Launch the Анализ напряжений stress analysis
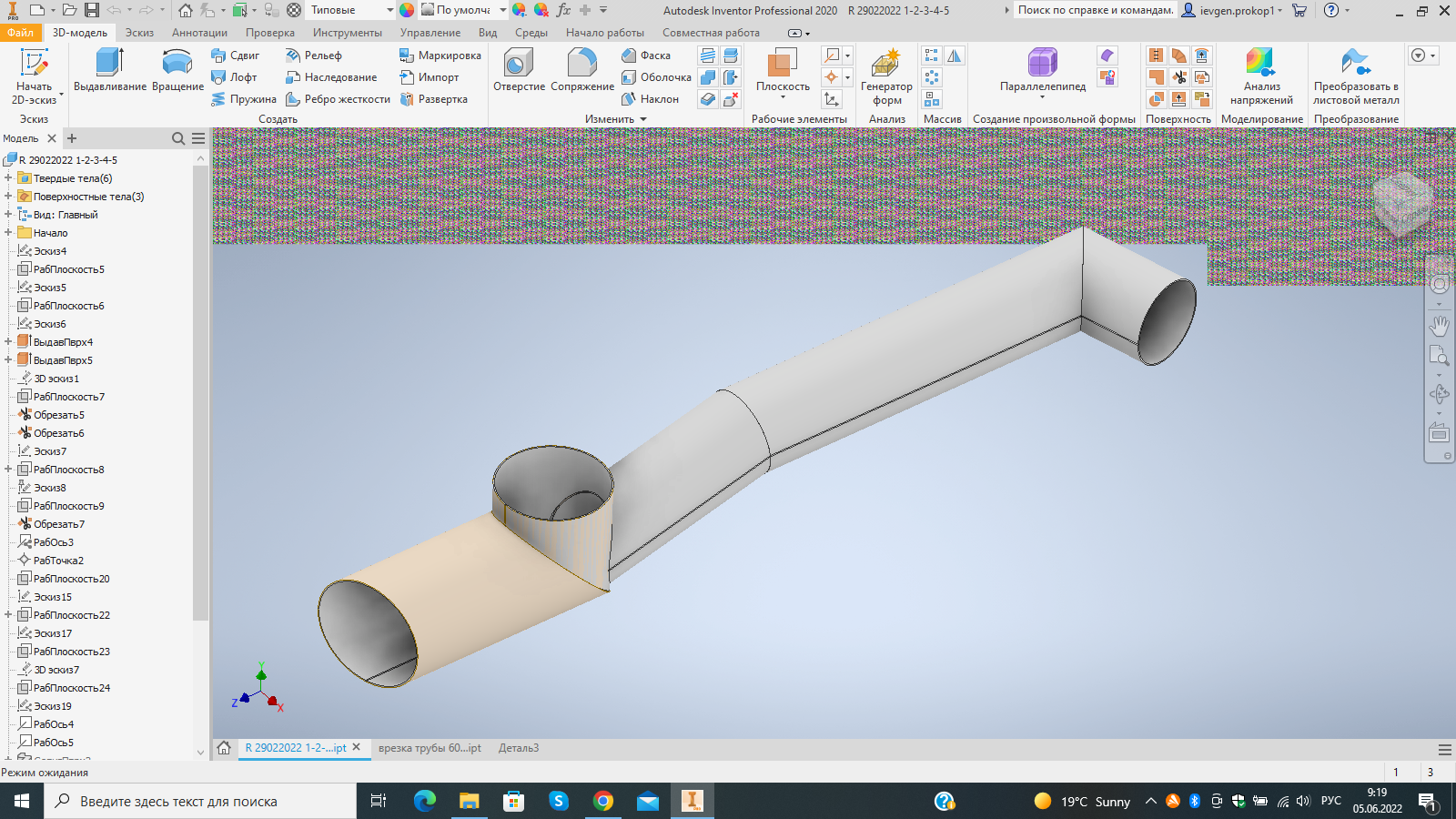This screenshot has width=1456, height=819. pyautogui.click(x=1261, y=76)
